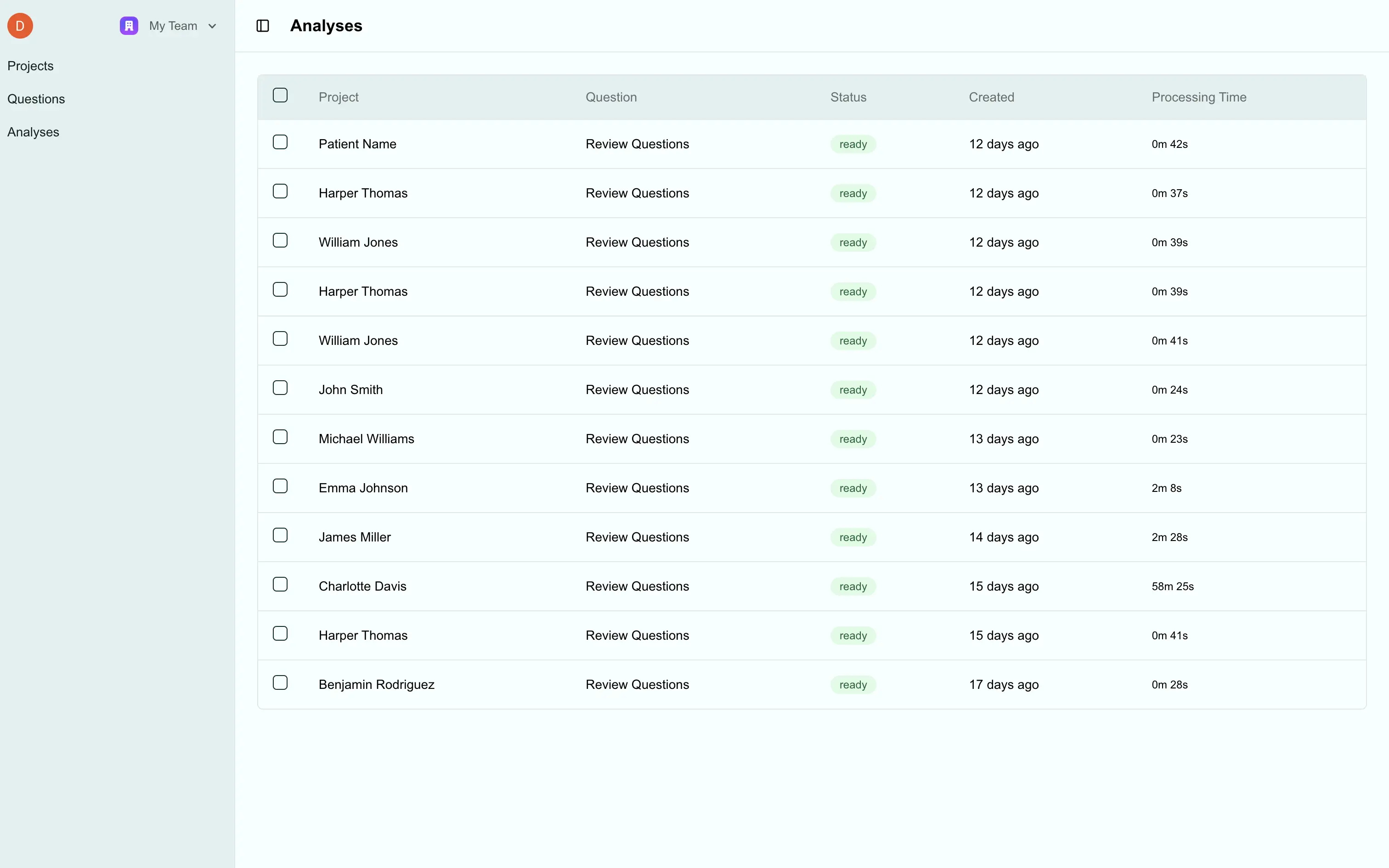Click the purple My Team logo icon

[128, 25]
